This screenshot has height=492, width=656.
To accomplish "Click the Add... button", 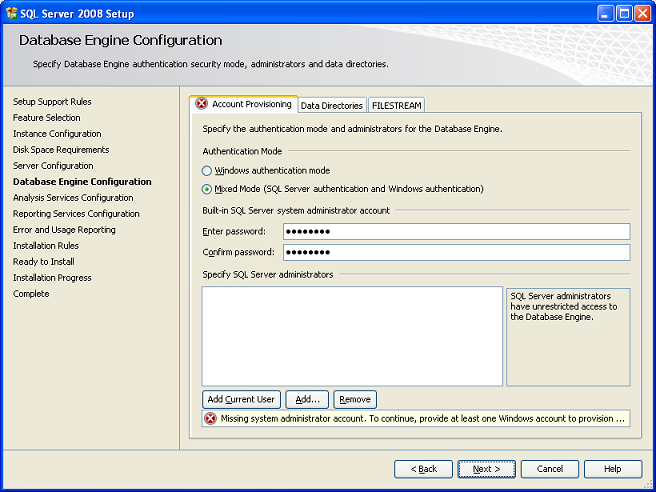I will point(307,400).
